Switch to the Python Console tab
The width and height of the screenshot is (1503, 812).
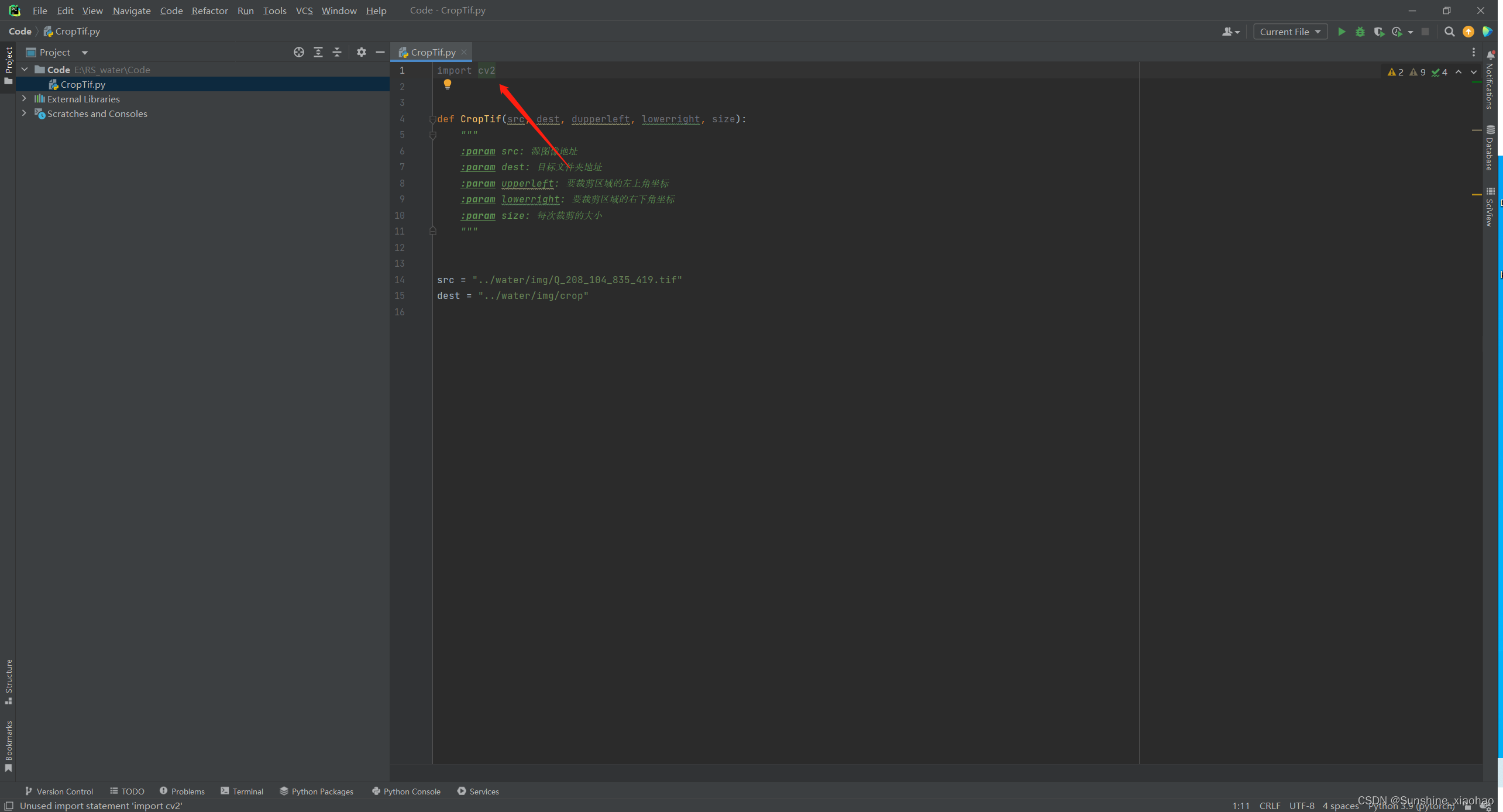[x=406, y=791]
